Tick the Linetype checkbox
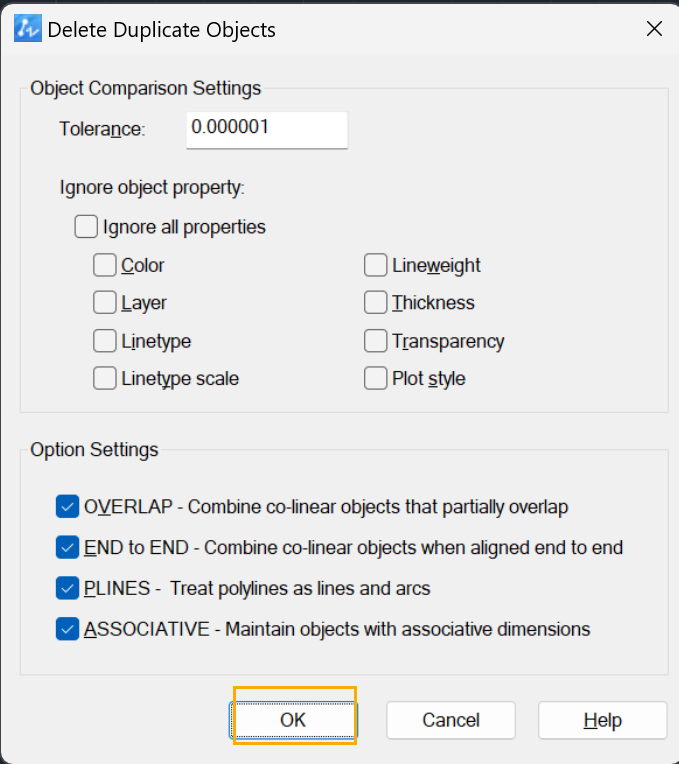The height and width of the screenshot is (764, 679). click(105, 341)
